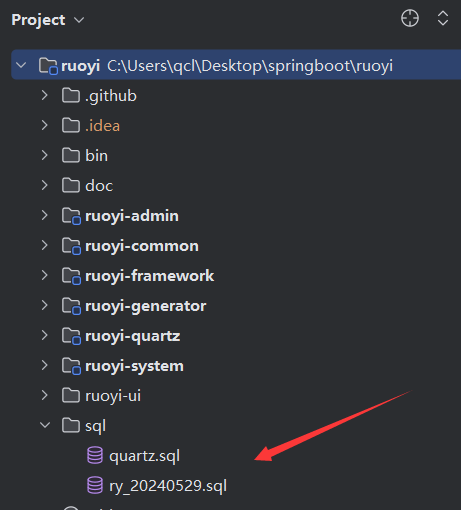Select the bin folder
461x510 pixels.
coord(96,156)
